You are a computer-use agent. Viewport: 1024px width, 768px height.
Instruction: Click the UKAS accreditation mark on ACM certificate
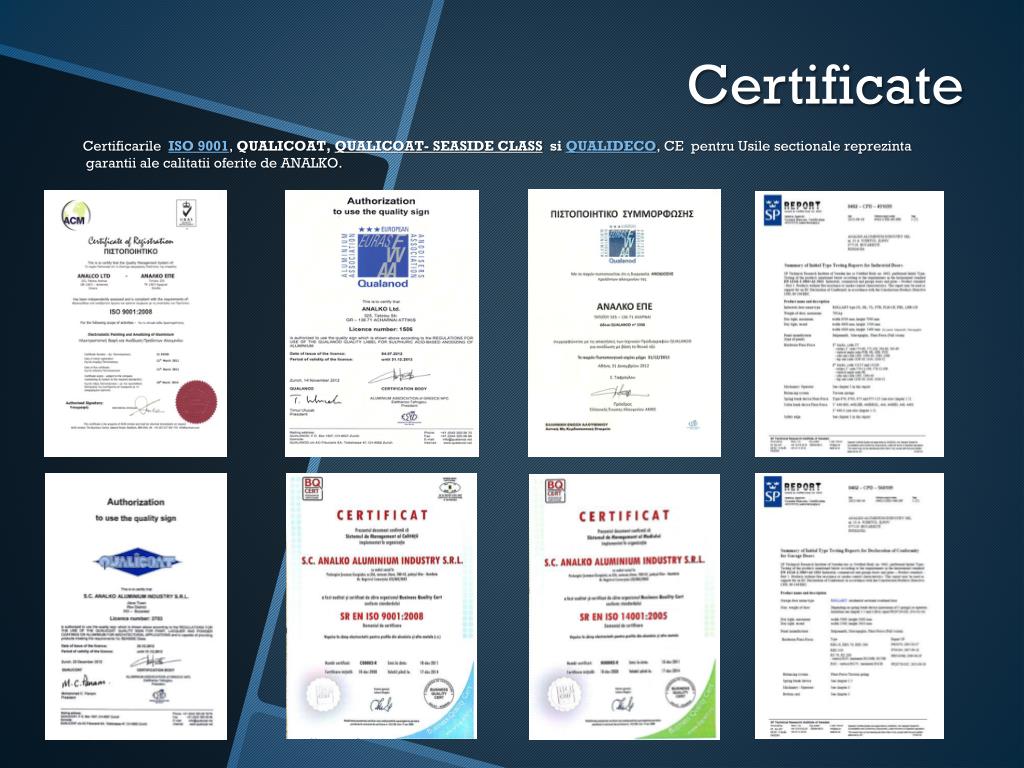[x=187, y=213]
